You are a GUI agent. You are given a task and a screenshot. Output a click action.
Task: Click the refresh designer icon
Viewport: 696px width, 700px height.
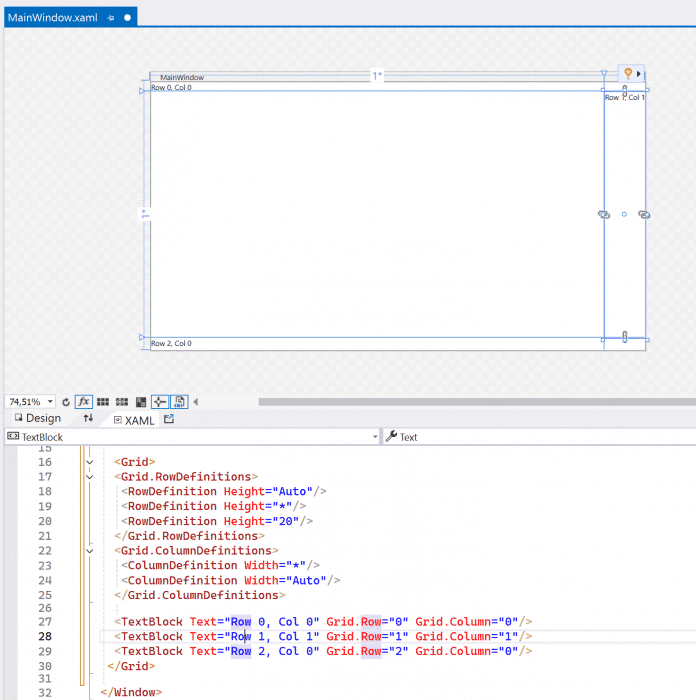pos(66,402)
